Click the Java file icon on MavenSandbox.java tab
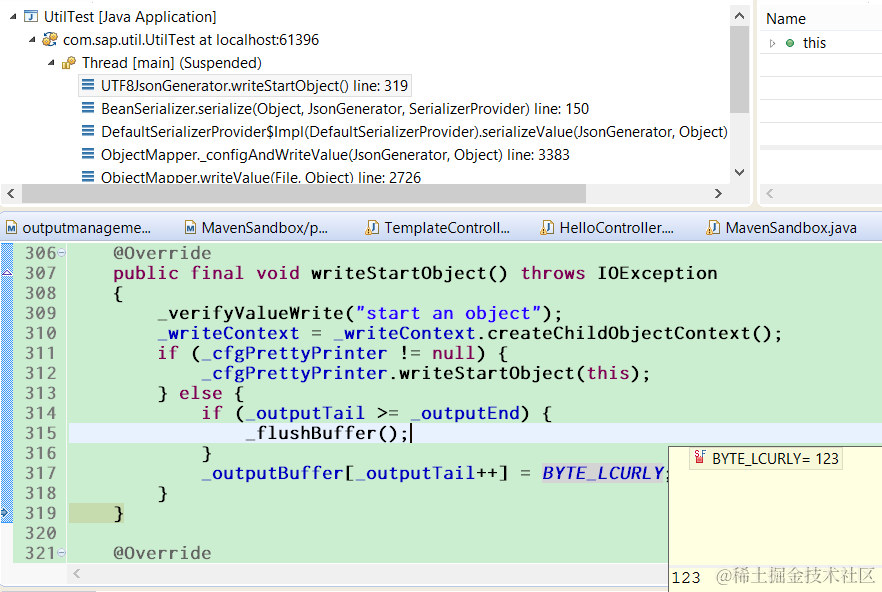Viewport: 882px width, 592px height. (x=713, y=228)
